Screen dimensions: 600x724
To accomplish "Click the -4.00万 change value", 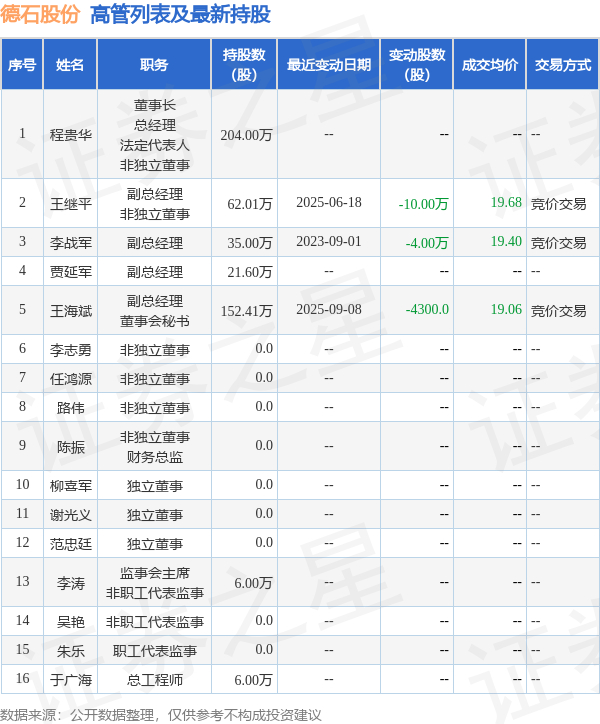I will (427, 242).
